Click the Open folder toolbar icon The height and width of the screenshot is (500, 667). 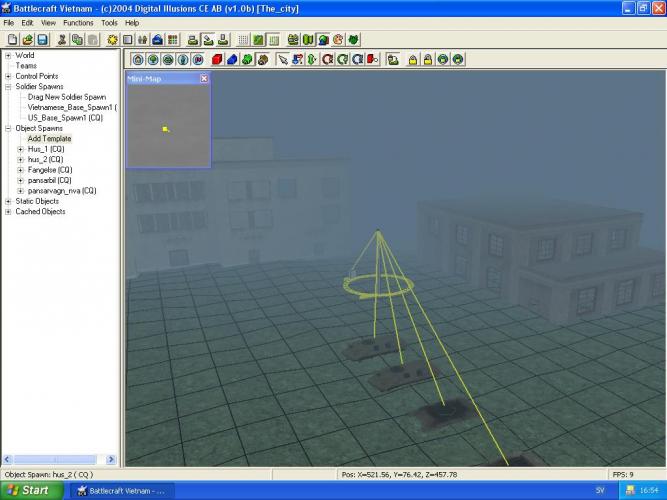(x=25, y=39)
